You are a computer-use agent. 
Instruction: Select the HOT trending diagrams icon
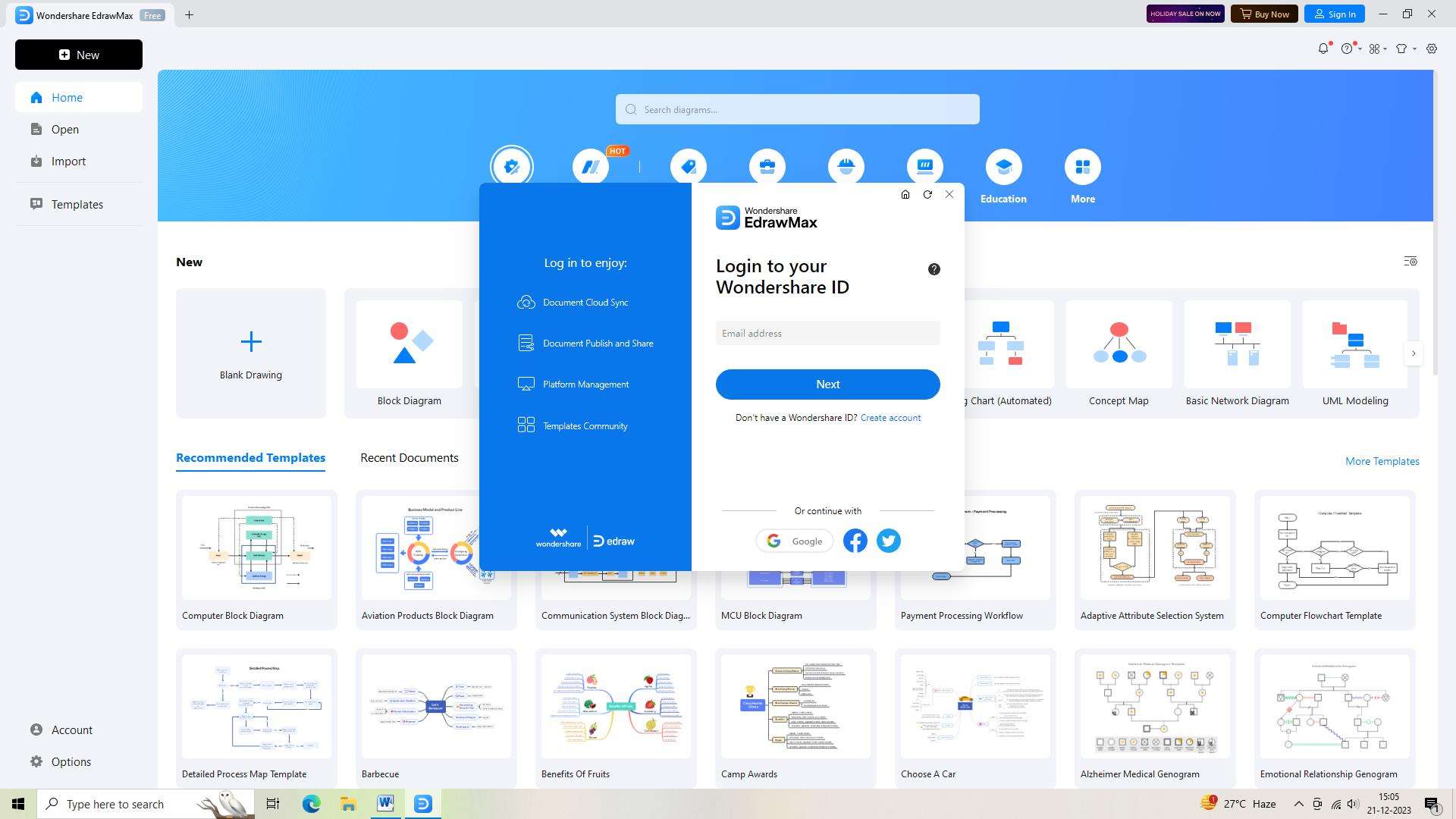(x=590, y=166)
